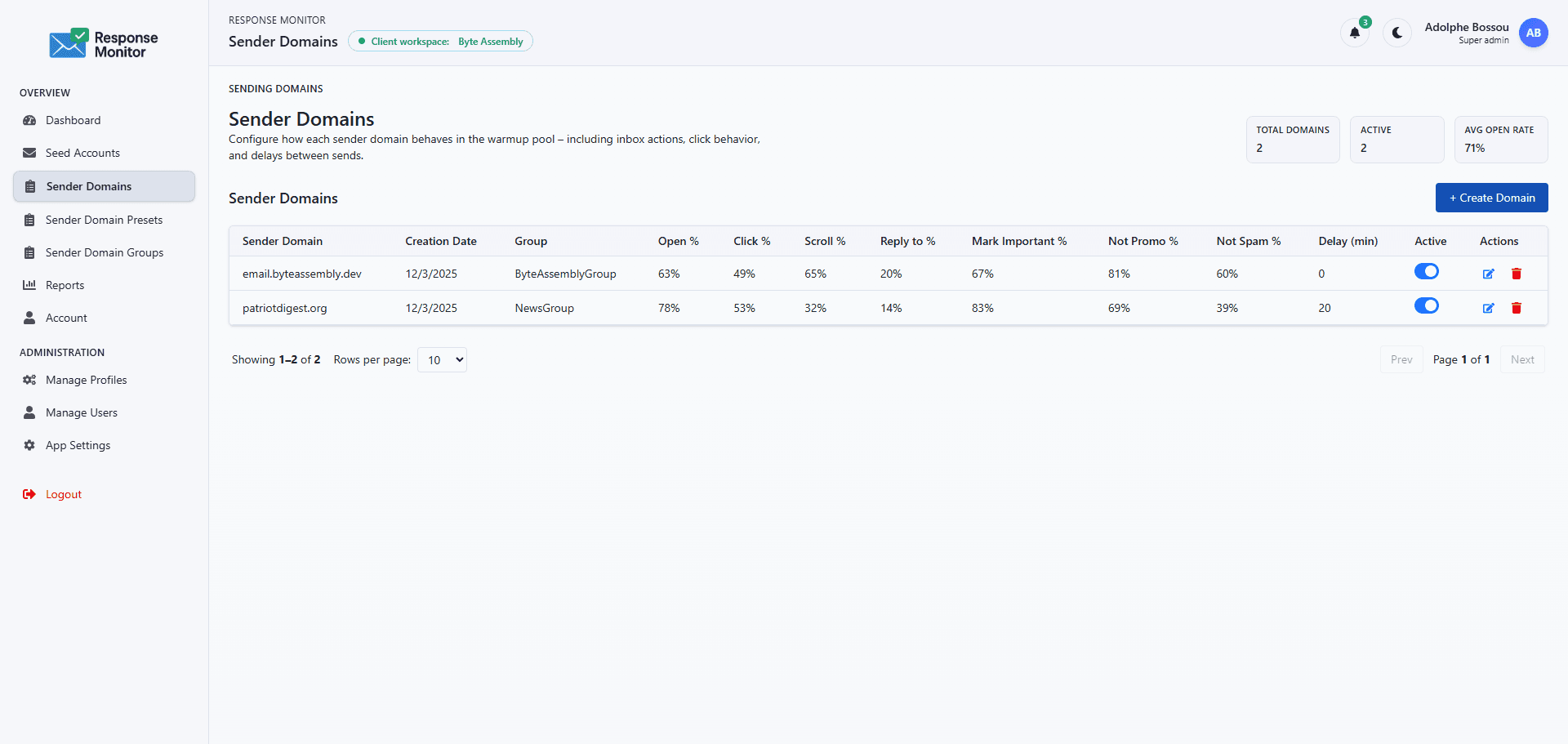This screenshot has width=1568, height=744.
Task: Click the notification bell icon
Action: 1354,33
